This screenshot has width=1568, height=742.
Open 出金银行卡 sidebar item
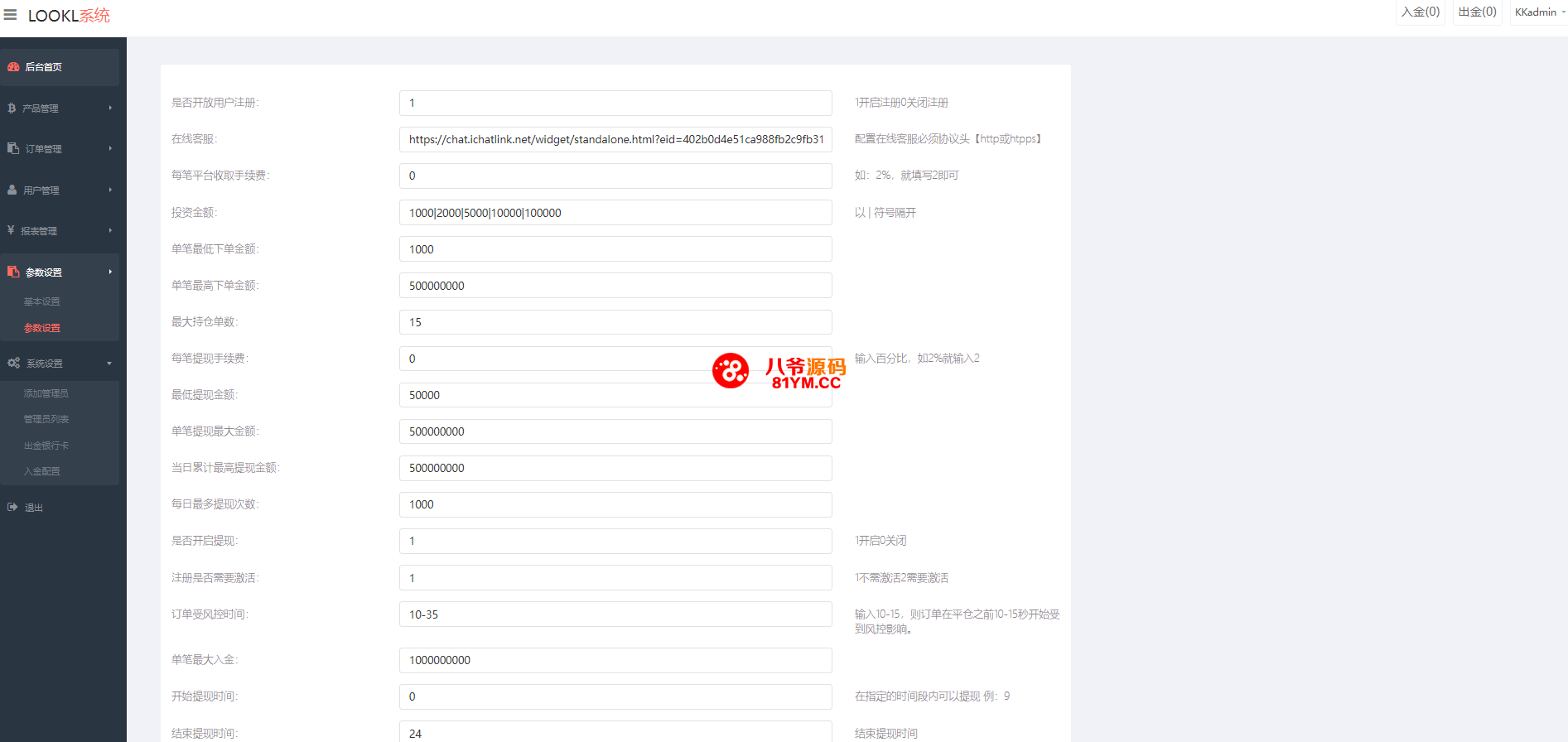[x=46, y=446]
